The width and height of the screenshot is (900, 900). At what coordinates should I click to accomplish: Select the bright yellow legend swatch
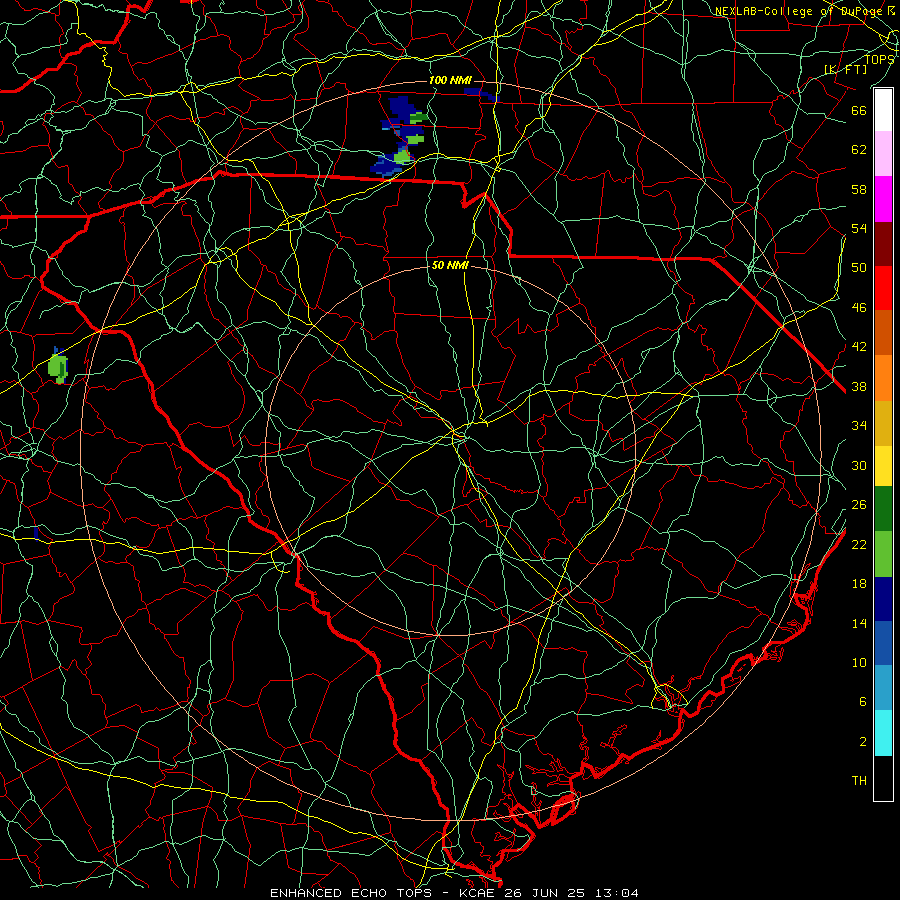pos(883,466)
